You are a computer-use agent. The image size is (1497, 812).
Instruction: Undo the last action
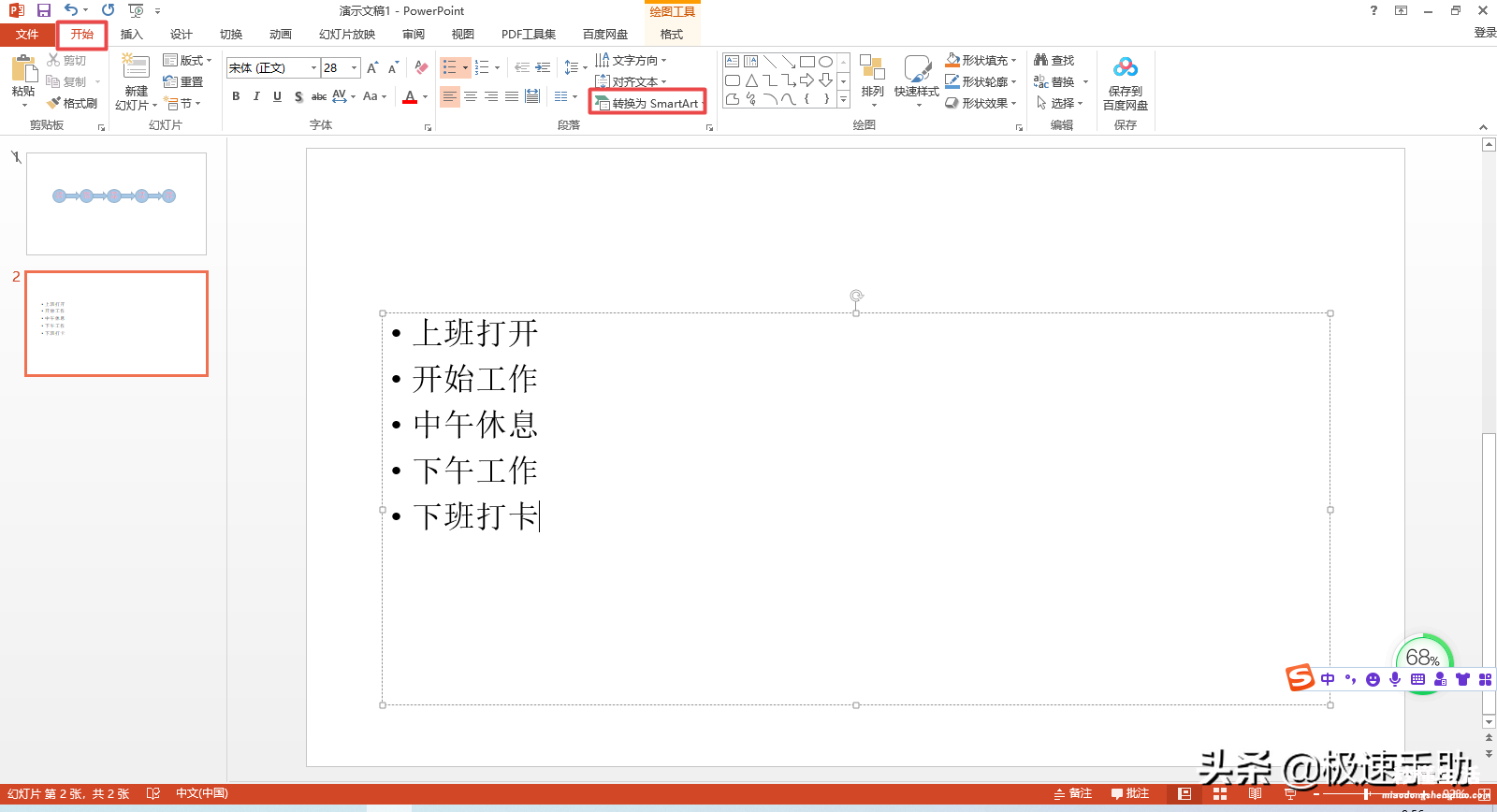click(x=71, y=10)
